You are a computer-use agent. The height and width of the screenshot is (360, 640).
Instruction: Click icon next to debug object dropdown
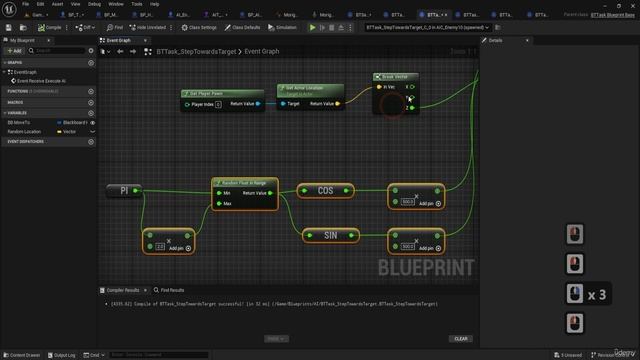(x=498, y=28)
